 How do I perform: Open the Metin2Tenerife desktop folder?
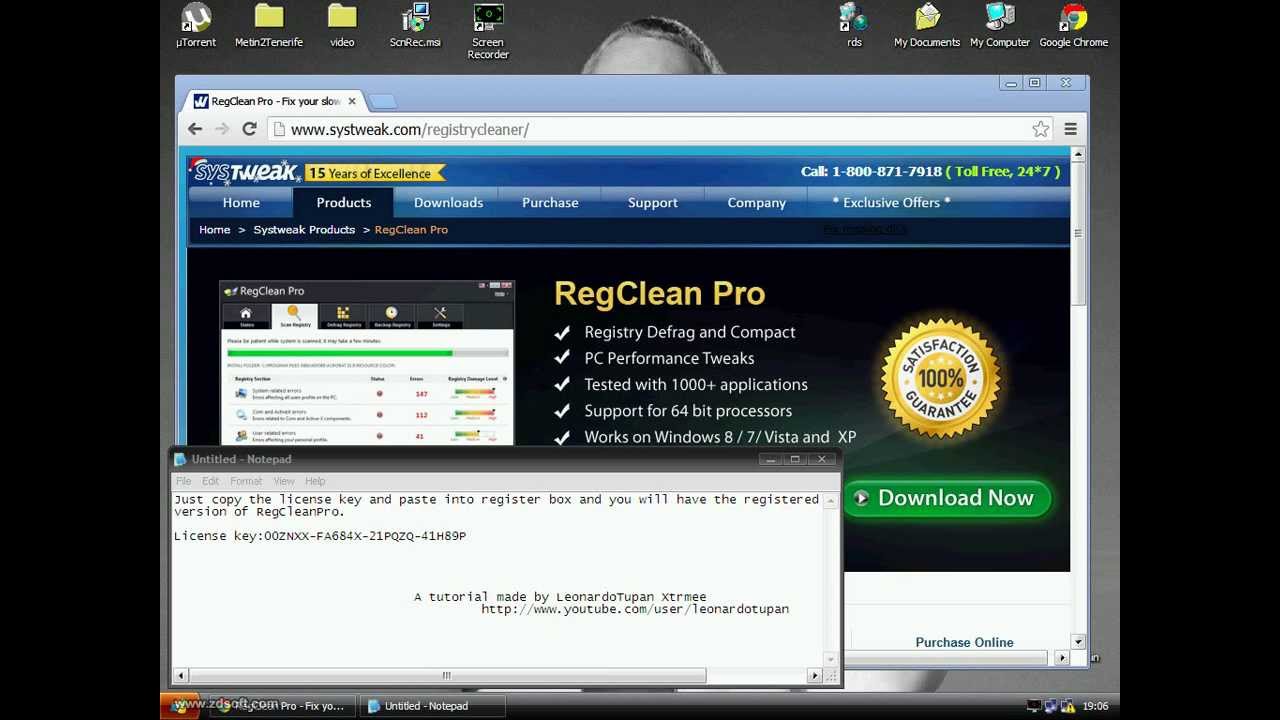(x=268, y=25)
